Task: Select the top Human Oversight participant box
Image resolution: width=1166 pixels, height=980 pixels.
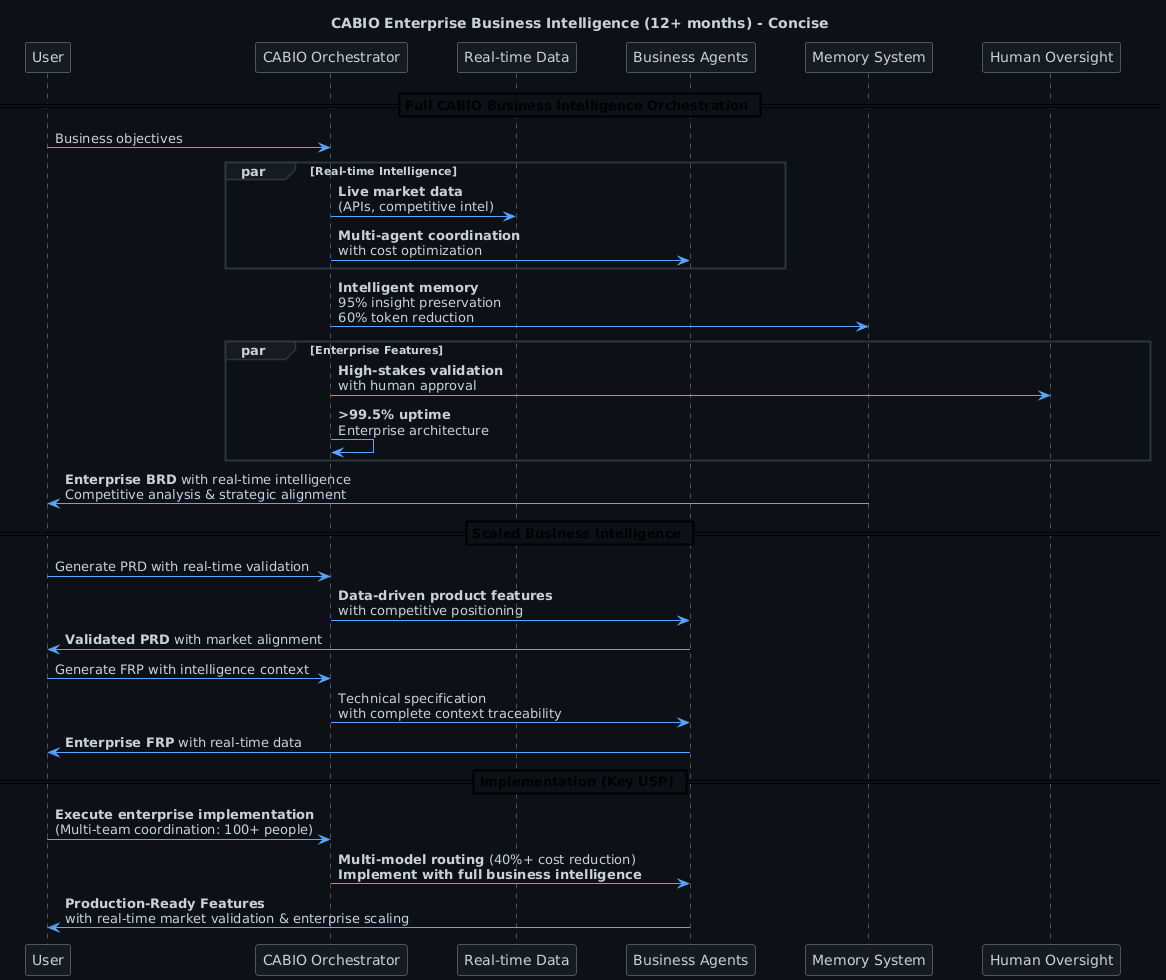Action: coord(1051,57)
